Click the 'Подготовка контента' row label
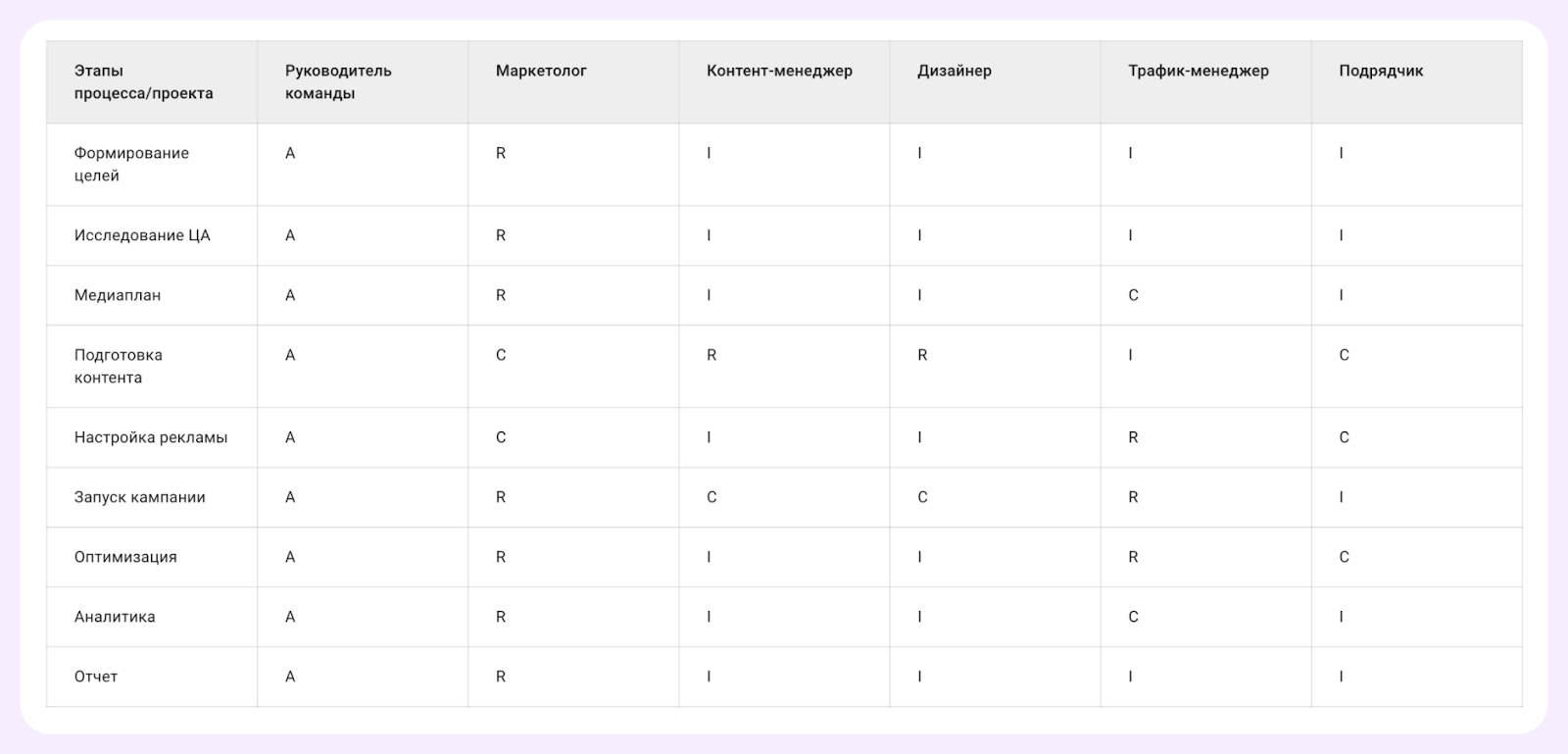1568x754 pixels. [x=118, y=367]
